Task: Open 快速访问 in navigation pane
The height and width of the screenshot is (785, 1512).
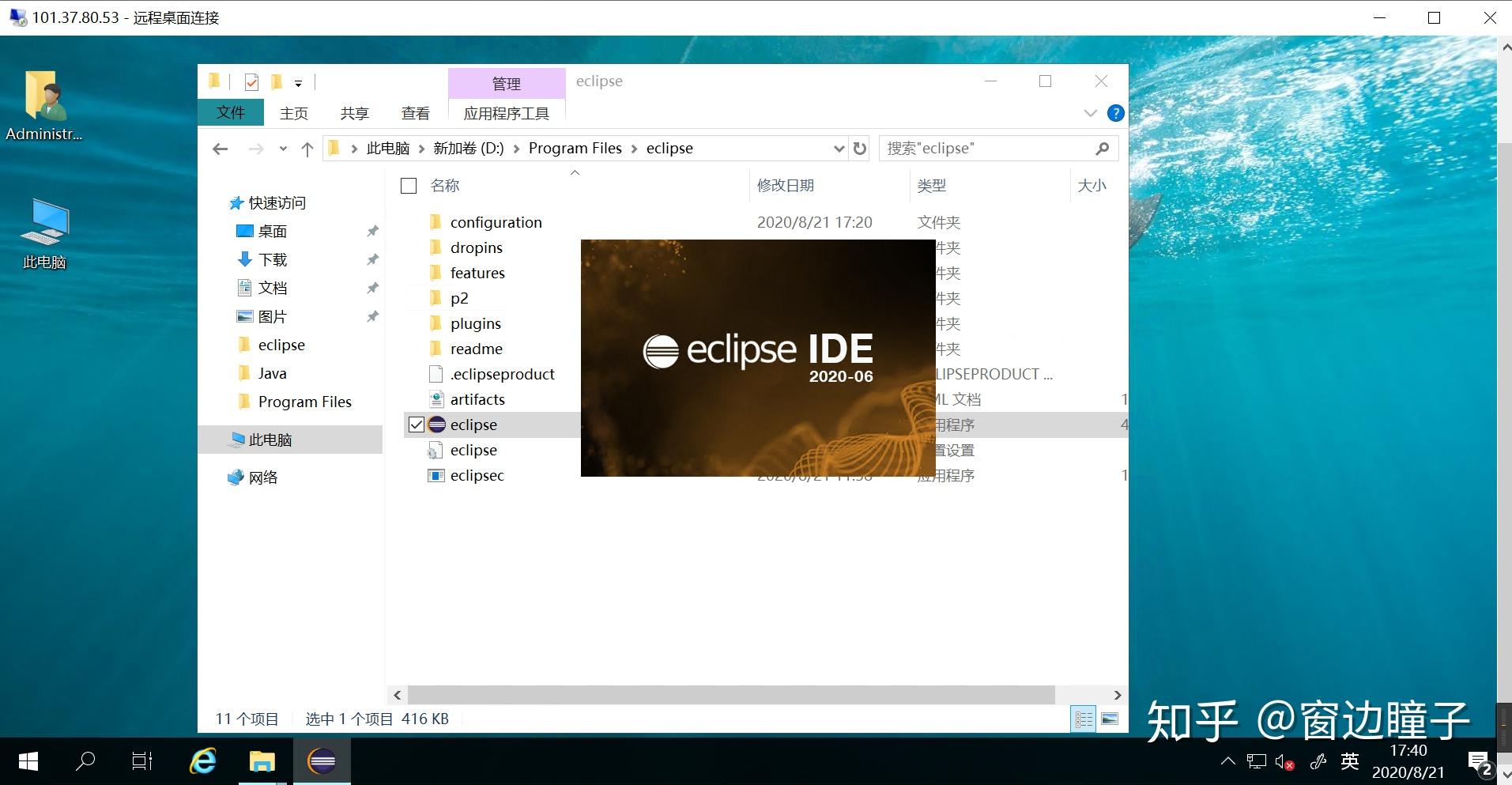Action: pos(277,203)
